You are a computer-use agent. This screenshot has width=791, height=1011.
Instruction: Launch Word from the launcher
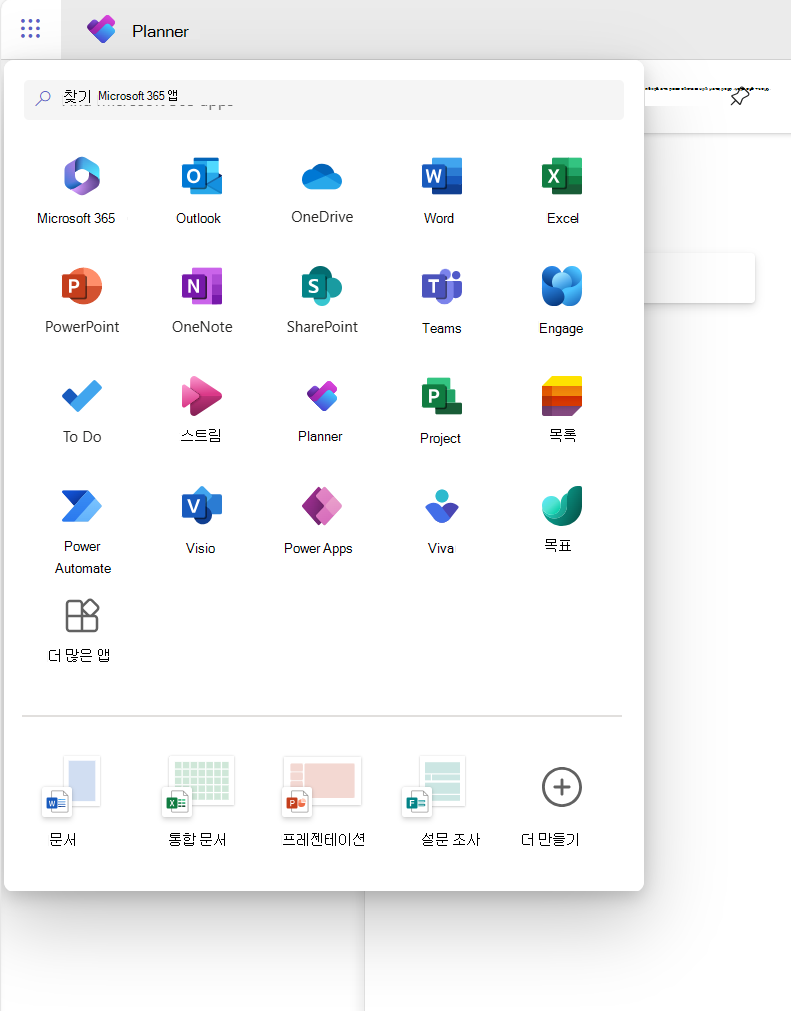[x=442, y=190]
